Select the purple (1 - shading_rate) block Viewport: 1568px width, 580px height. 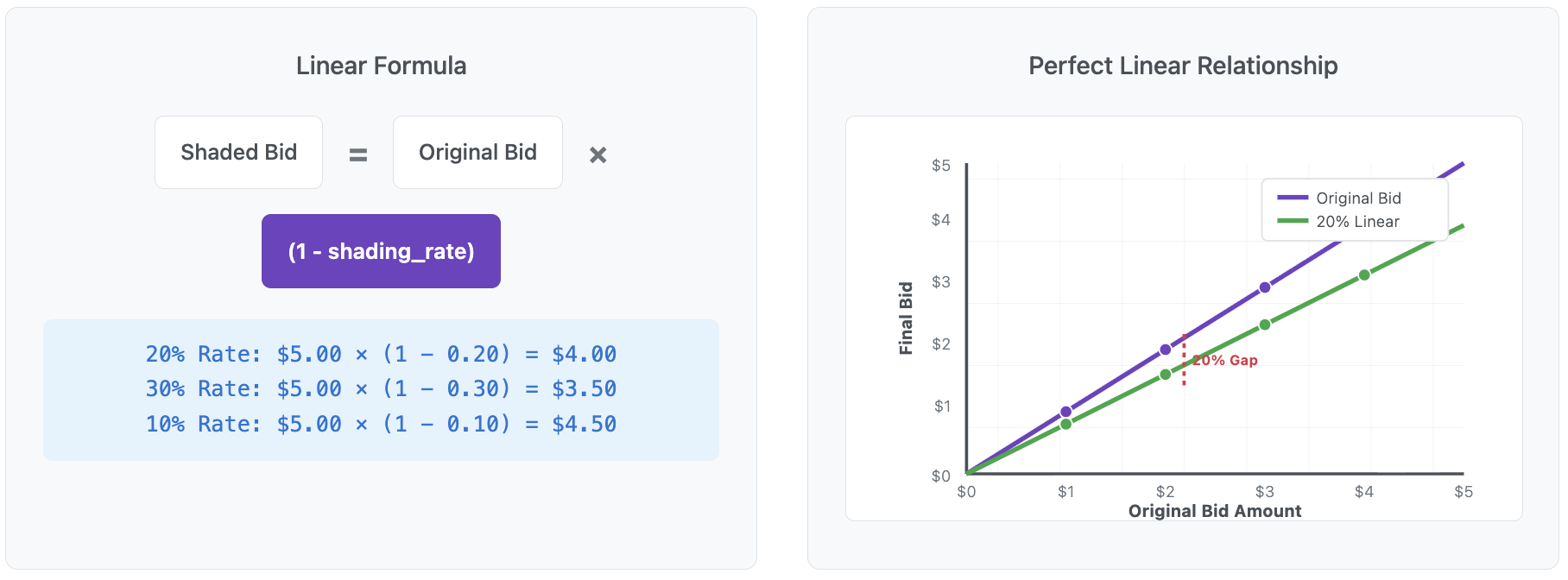(x=381, y=251)
